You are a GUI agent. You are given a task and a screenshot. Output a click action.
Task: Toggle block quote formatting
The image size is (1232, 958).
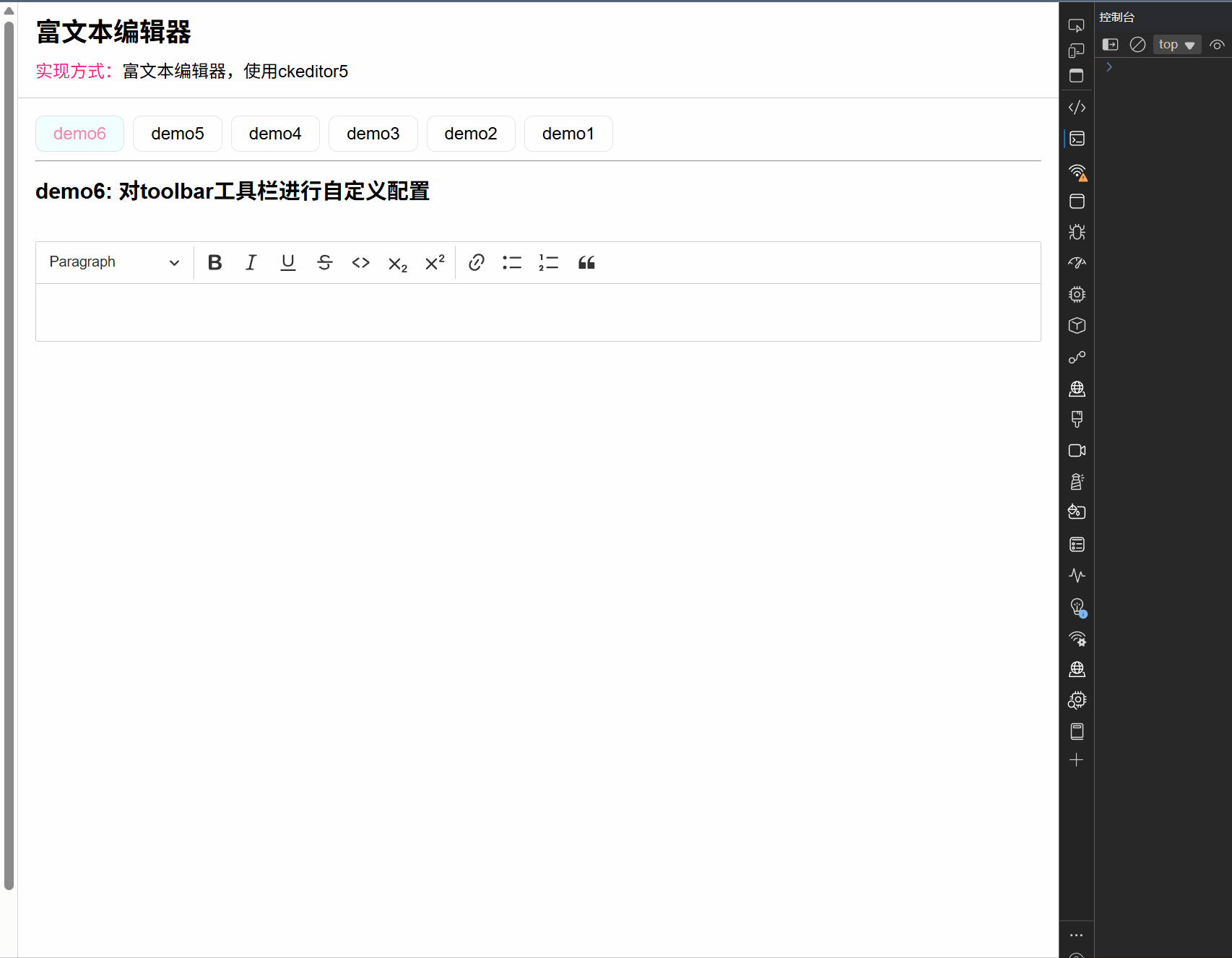(x=586, y=262)
